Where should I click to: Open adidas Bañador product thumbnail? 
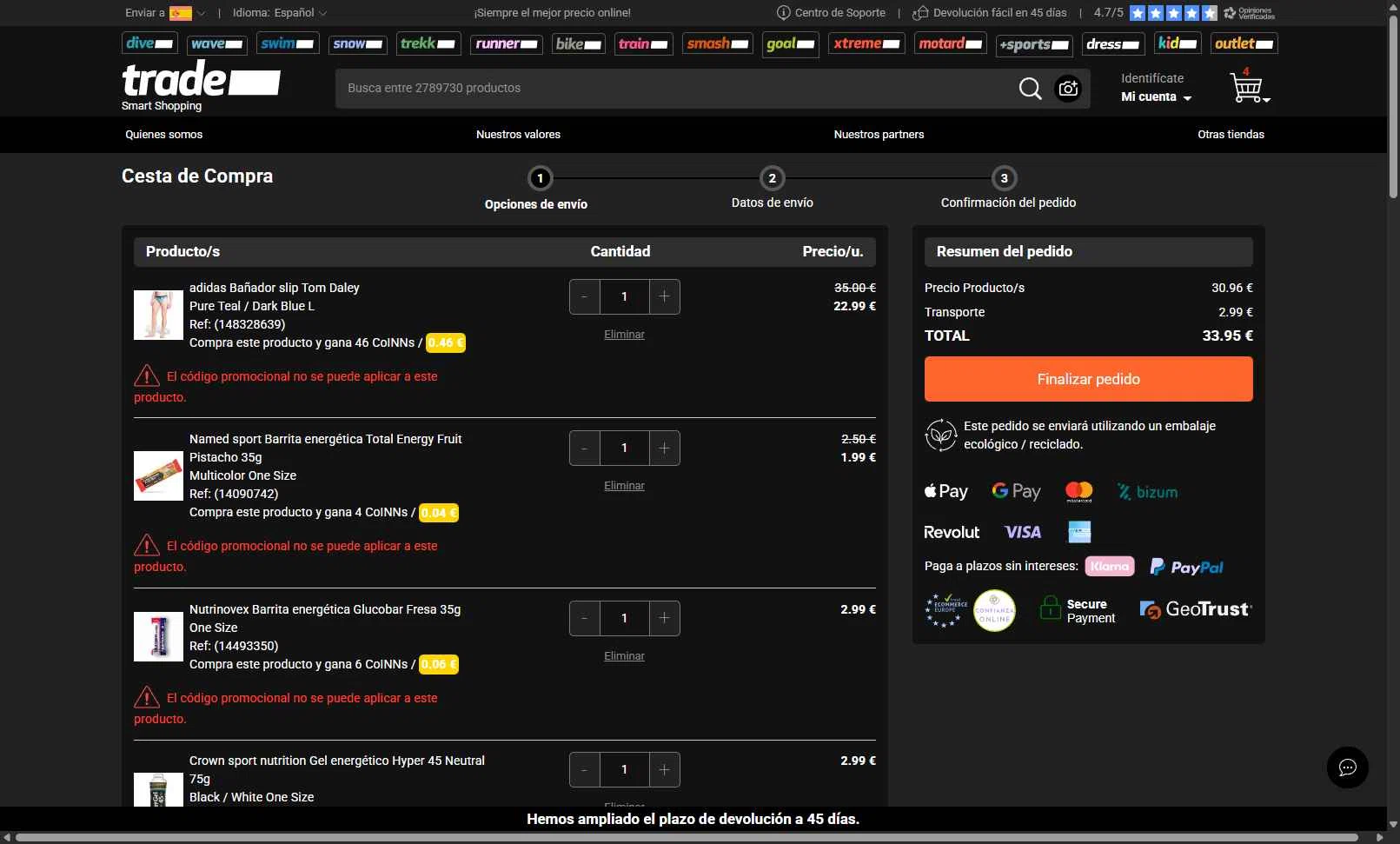point(158,315)
